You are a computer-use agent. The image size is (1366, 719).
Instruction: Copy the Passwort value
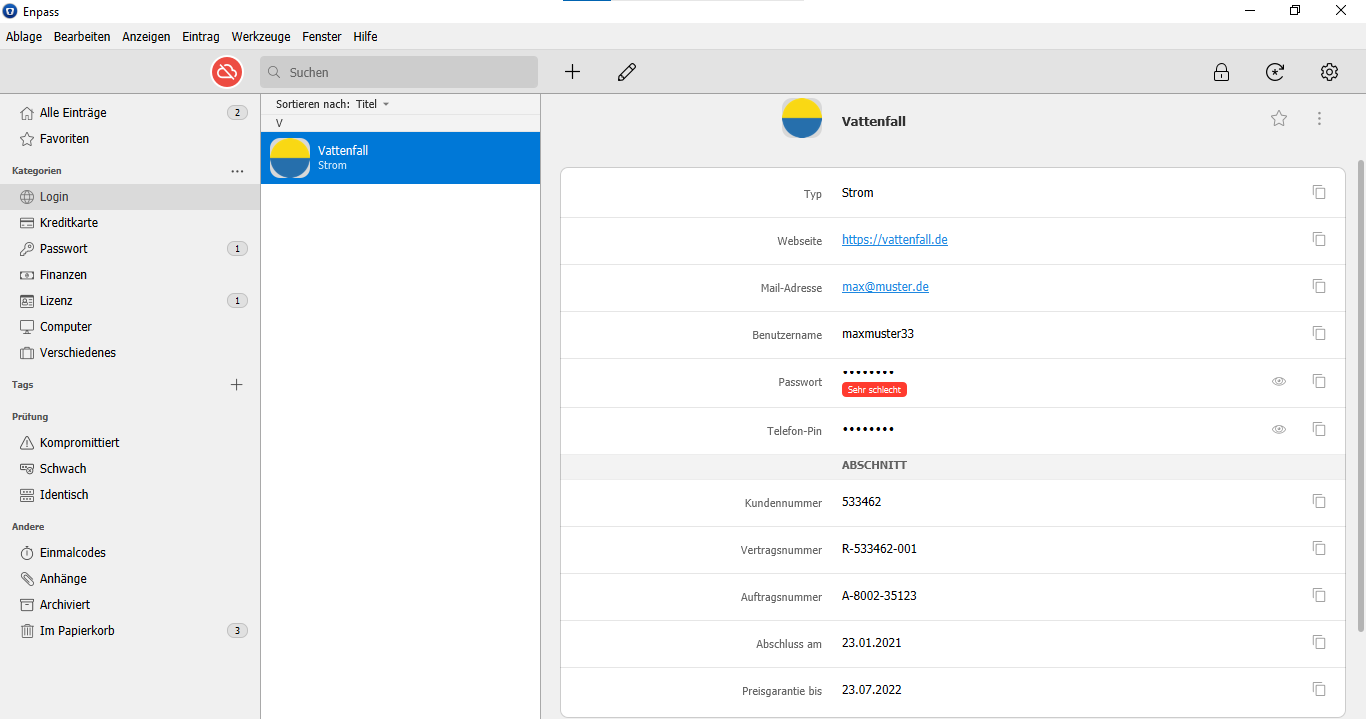coord(1319,381)
